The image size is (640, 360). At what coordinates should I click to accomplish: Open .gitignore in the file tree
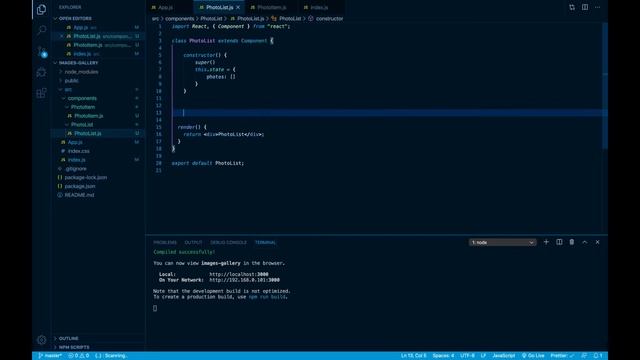pyautogui.click(x=76, y=169)
